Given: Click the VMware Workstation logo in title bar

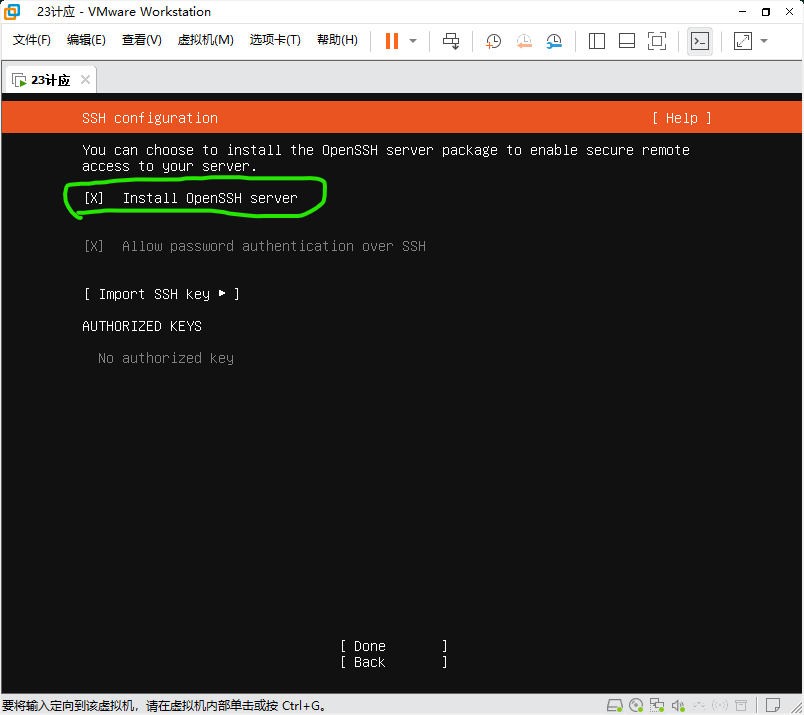Looking at the screenshot, I should coord(12,11).
